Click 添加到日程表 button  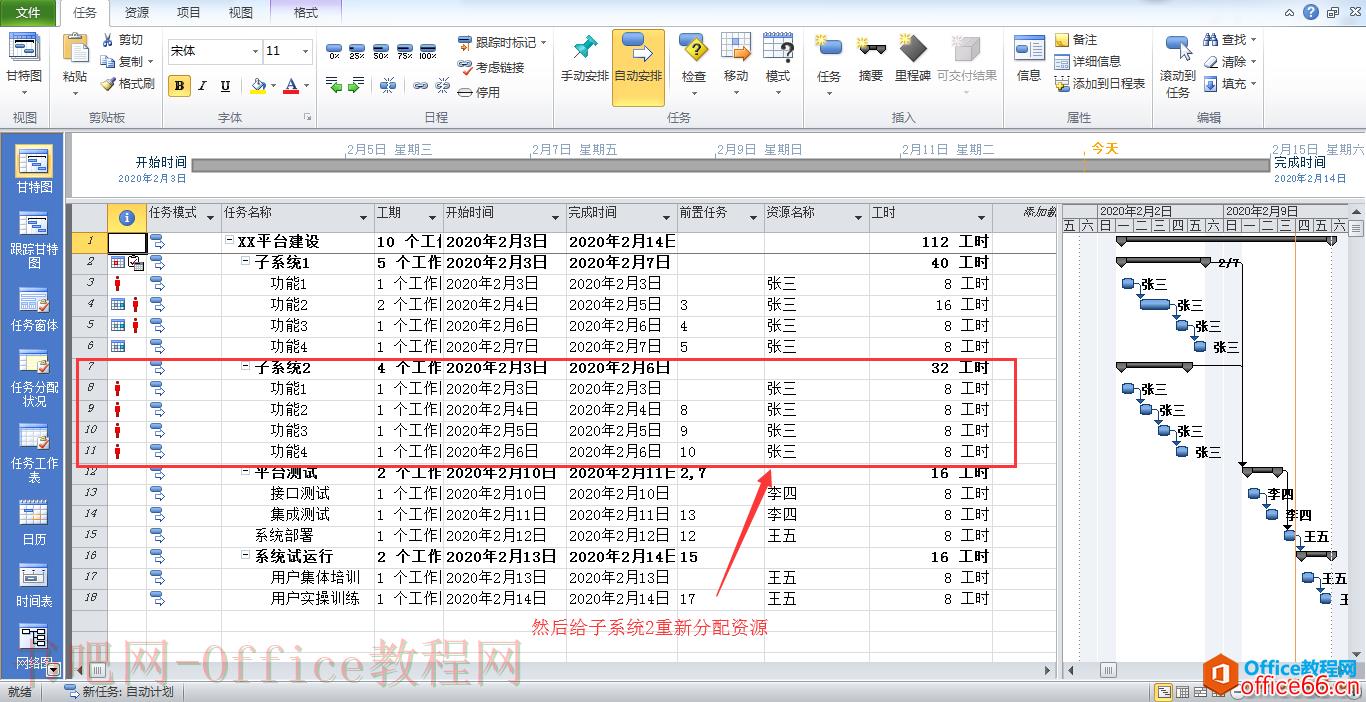1100,84
